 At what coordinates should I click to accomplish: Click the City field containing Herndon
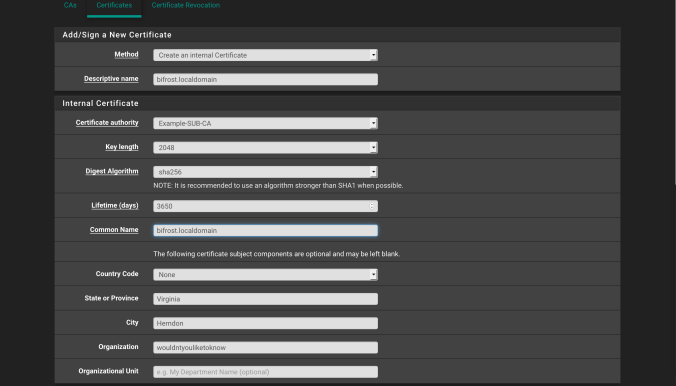[x=266, y=323]
